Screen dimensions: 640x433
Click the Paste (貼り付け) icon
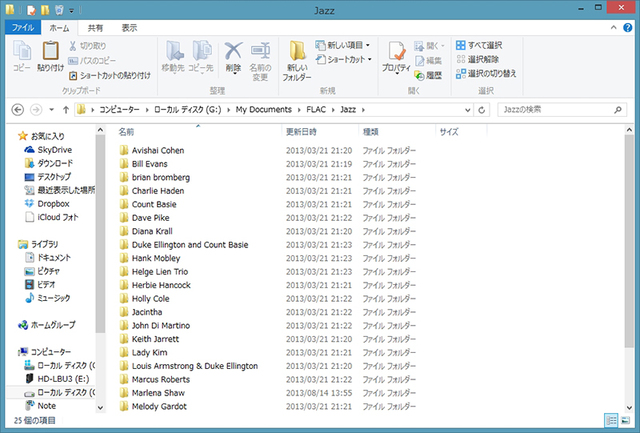coord(49,56)
